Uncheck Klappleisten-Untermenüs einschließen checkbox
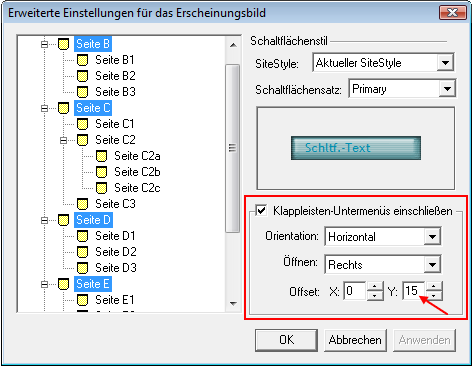 261,211
